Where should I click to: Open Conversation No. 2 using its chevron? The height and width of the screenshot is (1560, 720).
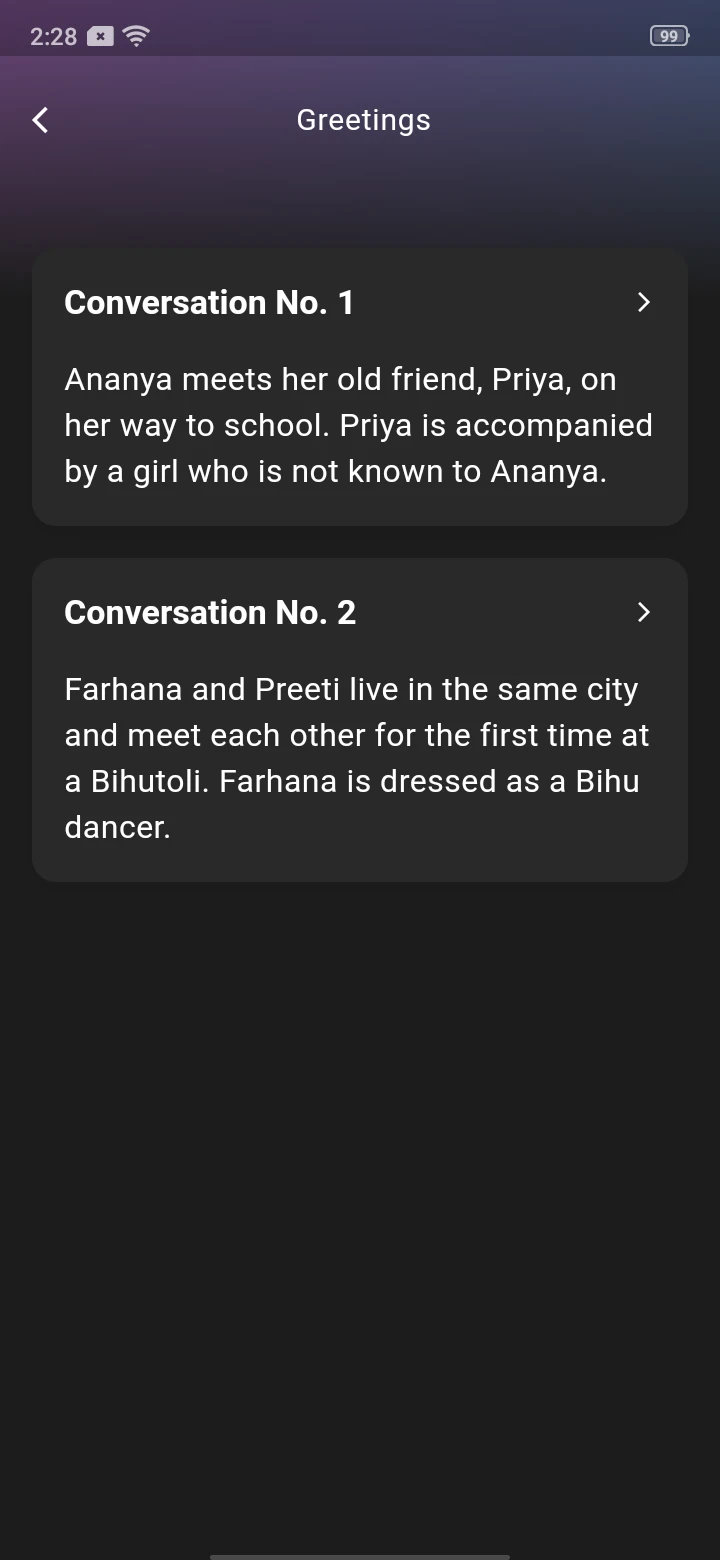tap(644, 612)
